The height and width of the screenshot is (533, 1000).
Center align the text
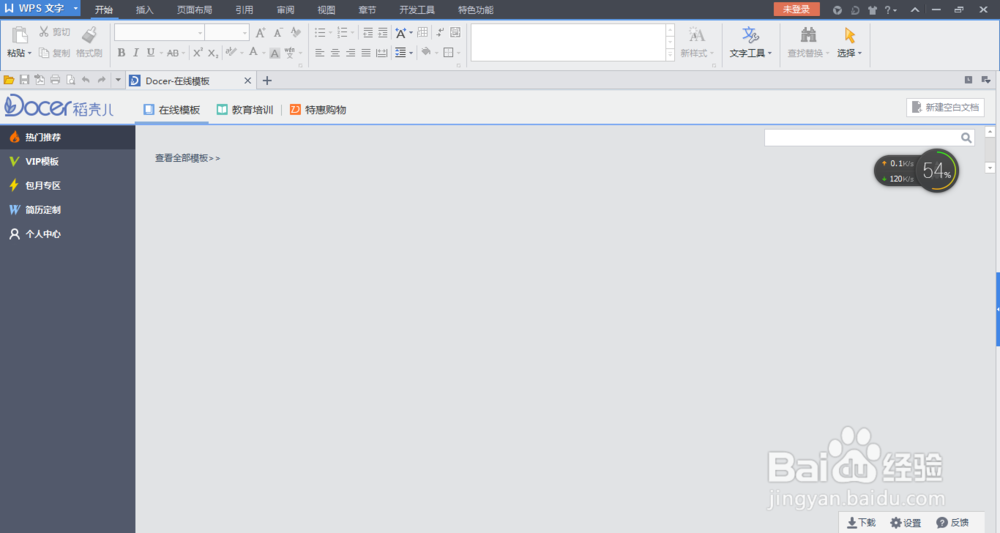coord(335,53)
